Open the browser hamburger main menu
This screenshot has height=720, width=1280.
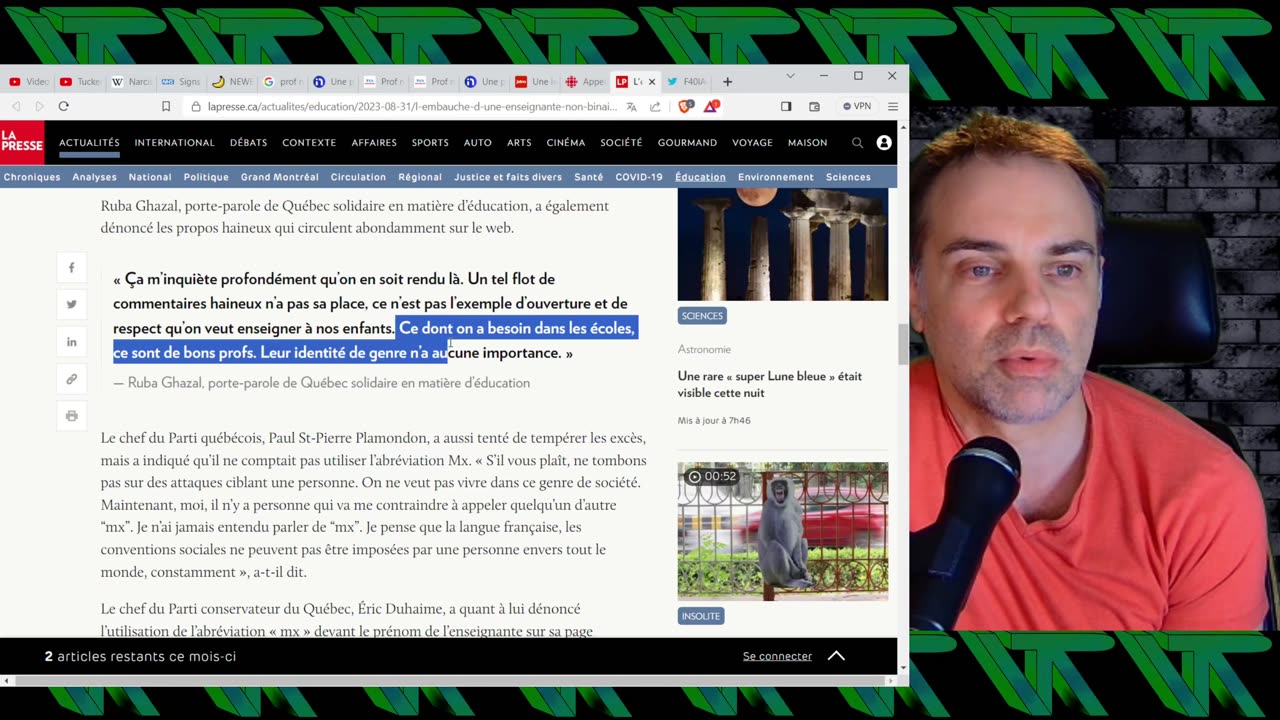point(892,106)
